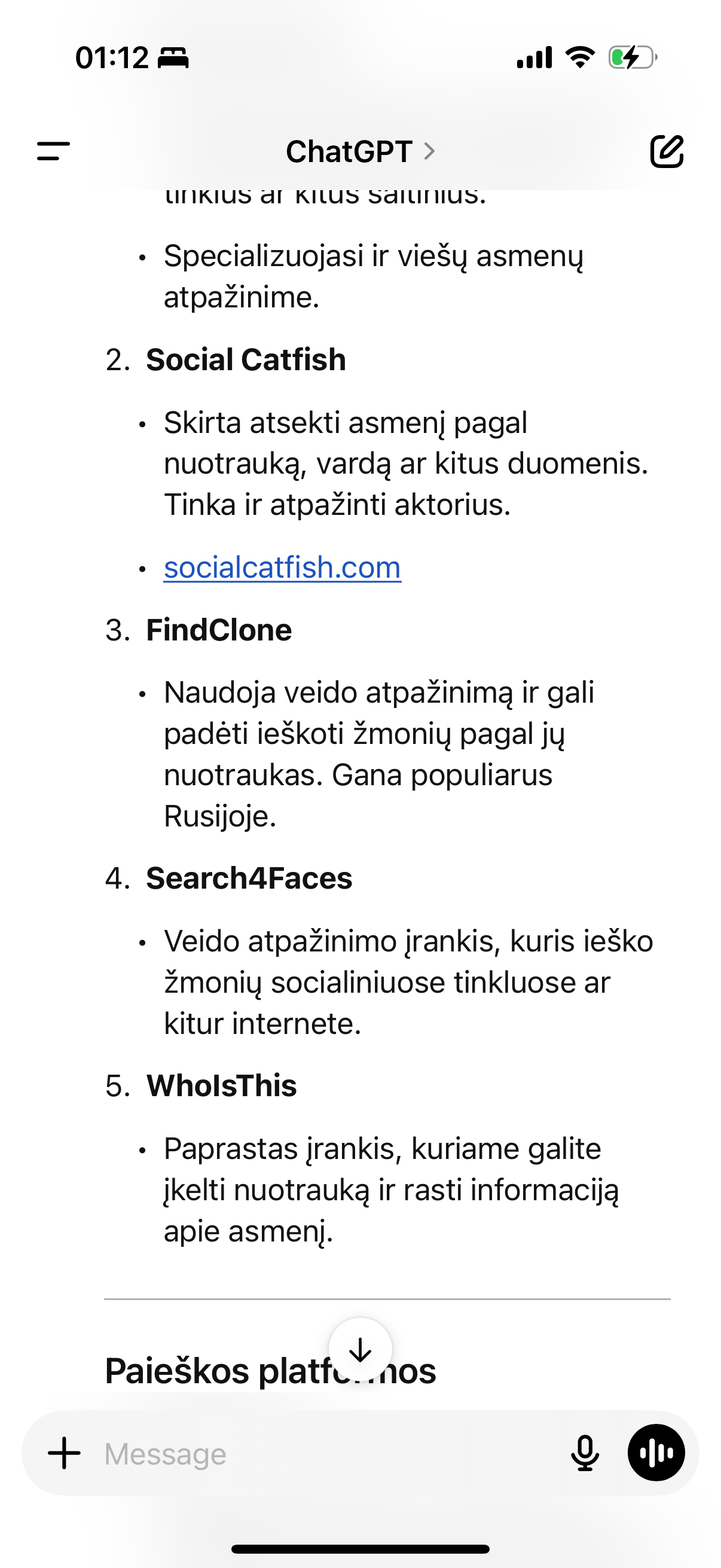Viewport: 721px width, 1568px height.
Task: Tap the Wi-Fi status icon
Action: click(580, 58)
